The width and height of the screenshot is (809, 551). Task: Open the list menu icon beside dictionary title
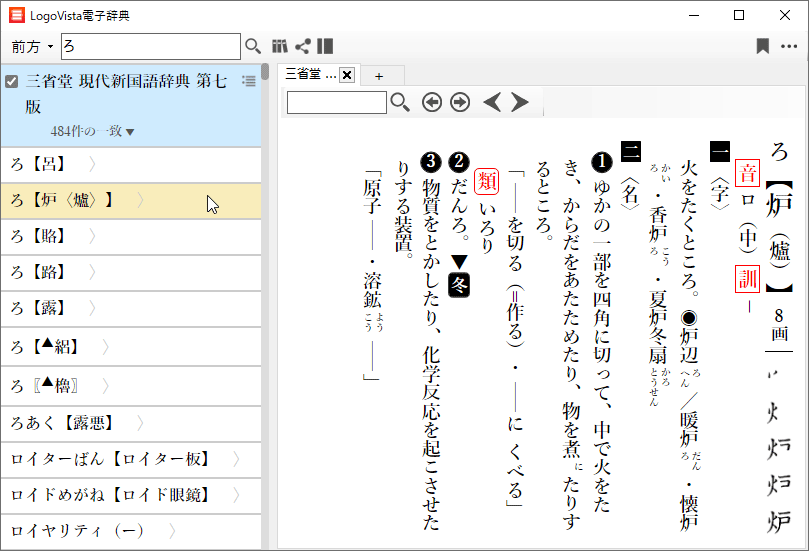point(248,81)
